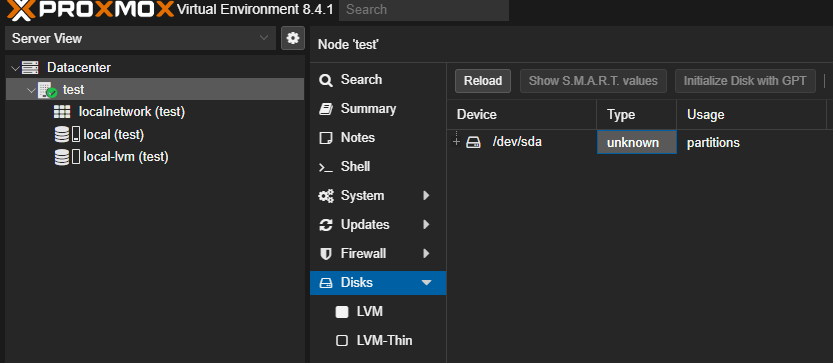Expand the /dev/sda partitions row

tap(455, 142)
